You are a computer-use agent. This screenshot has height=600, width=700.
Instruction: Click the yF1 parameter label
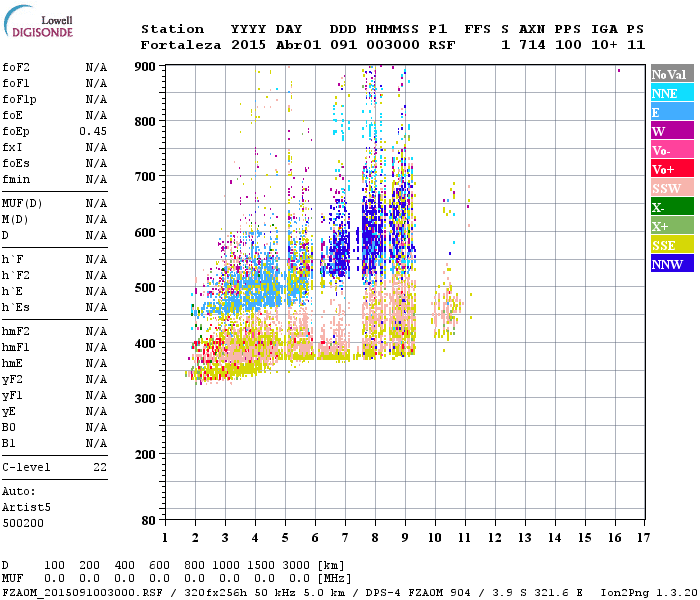tap(12, 396)
